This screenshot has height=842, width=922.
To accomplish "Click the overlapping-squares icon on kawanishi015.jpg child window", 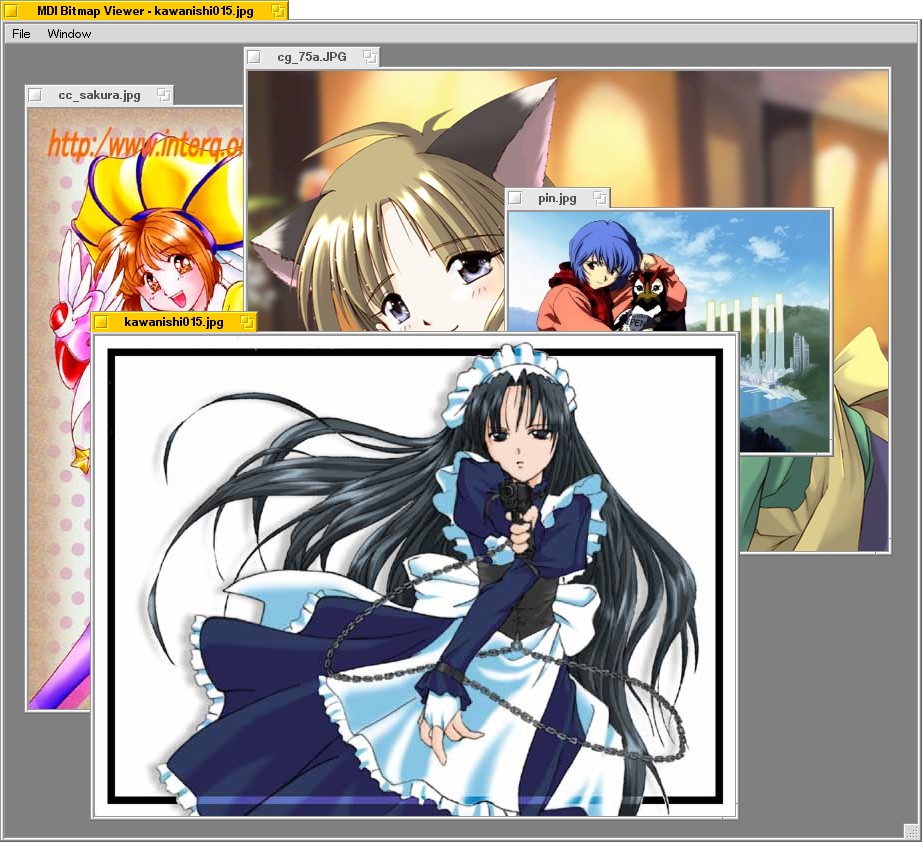I will tap(247, 322).
